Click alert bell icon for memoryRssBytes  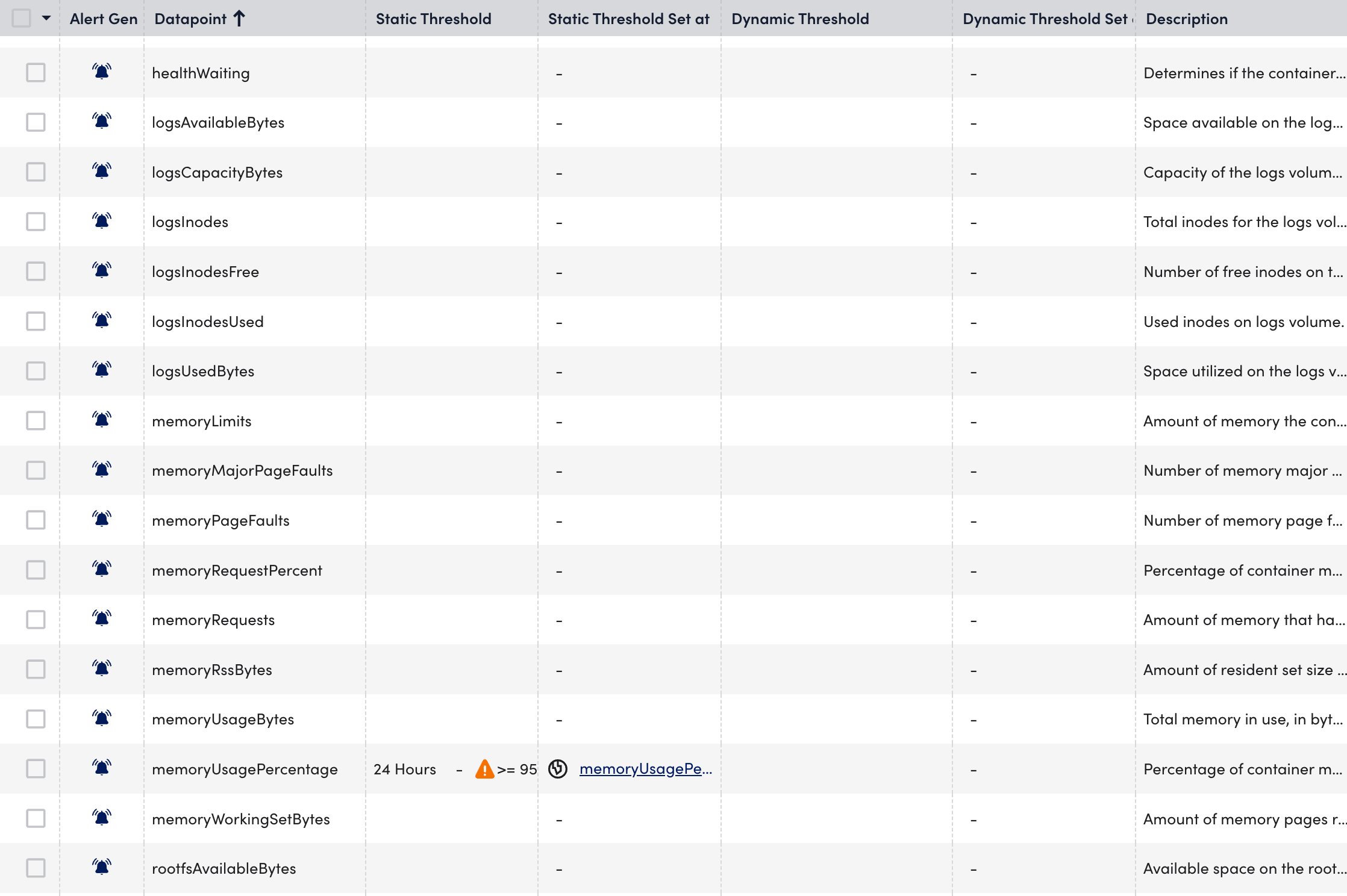click(102, 668)
